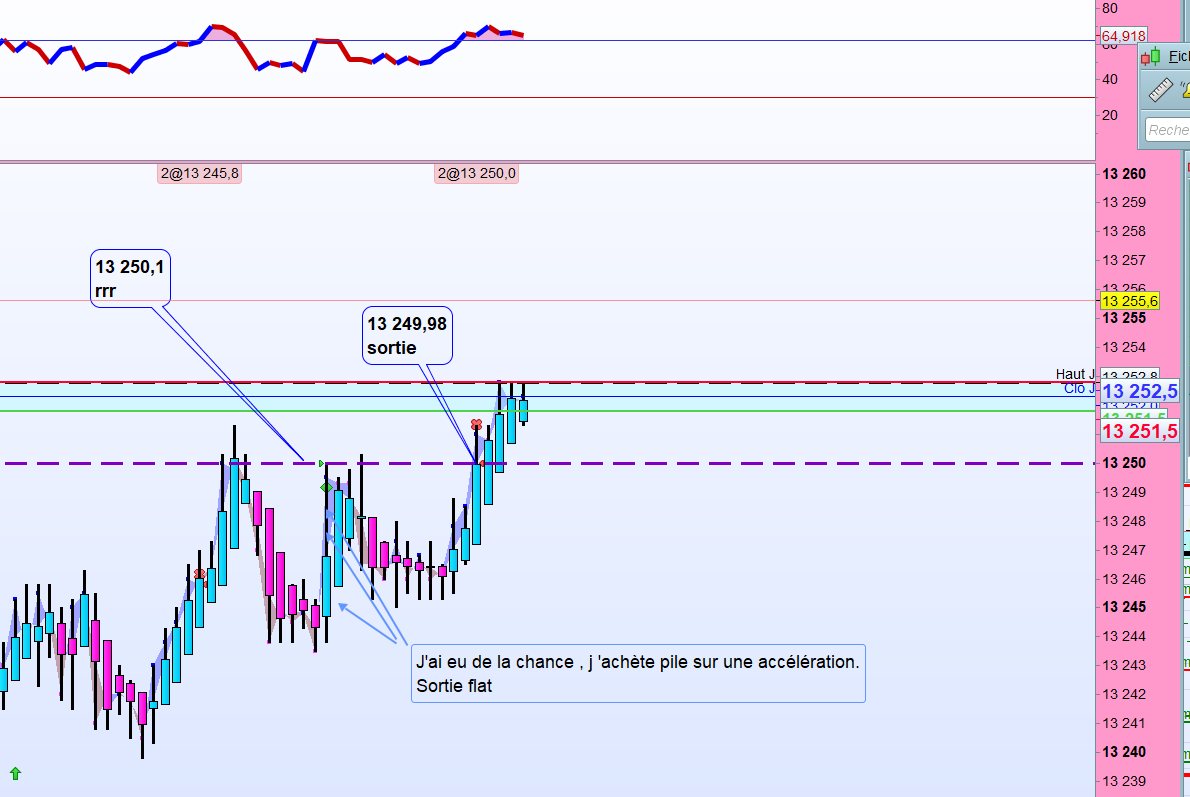Select the ruler measuring tool
The width and height of the screenshot is (1190, 797).
[1160, 90]
